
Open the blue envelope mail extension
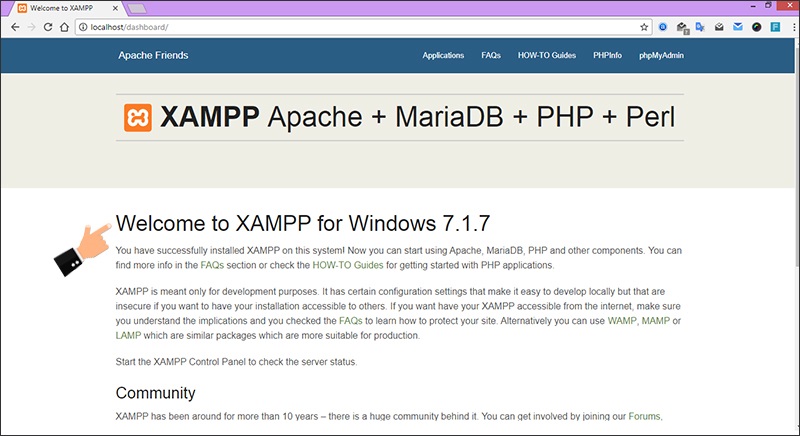(x=738, y=27)
